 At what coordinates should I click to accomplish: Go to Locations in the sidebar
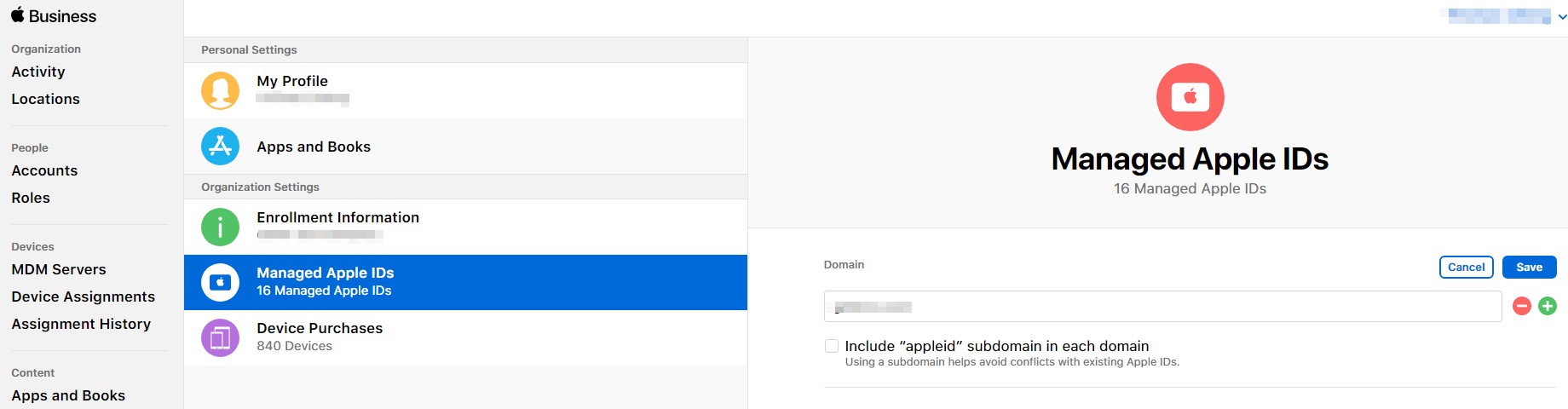point(45,99)
